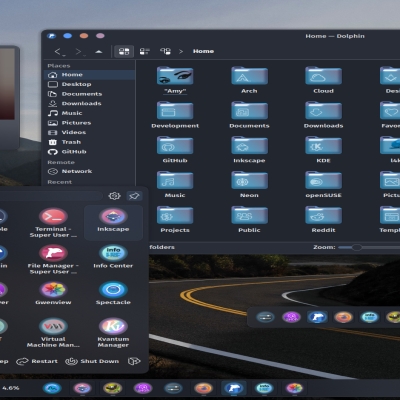Select the Arch folder in Dolphin
Viewport: 400px width, 400px height.
[x=249, y=80]
